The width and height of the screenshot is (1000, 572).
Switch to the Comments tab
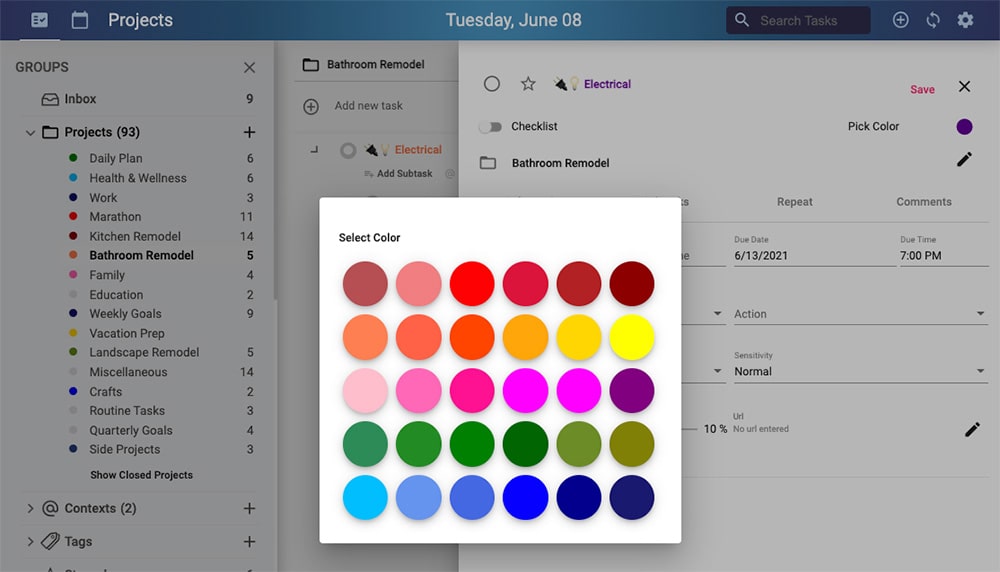pyautogui.click(x=923, y=202)
